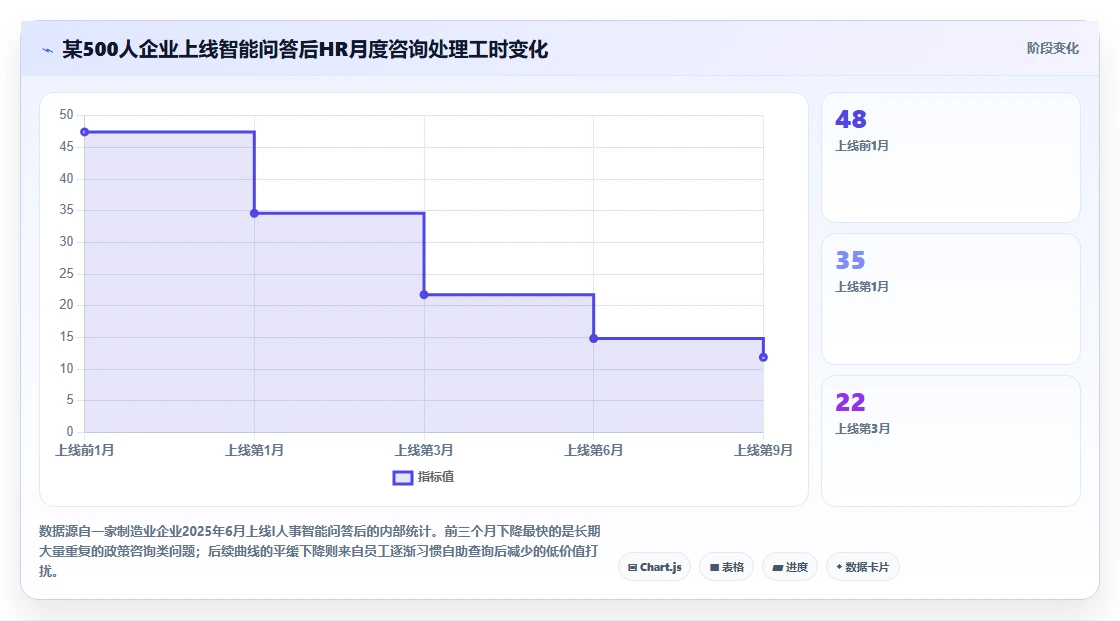Click the icon inside the 进度 tag
This screenshot has height=621, width=1120.
point(777,567)
